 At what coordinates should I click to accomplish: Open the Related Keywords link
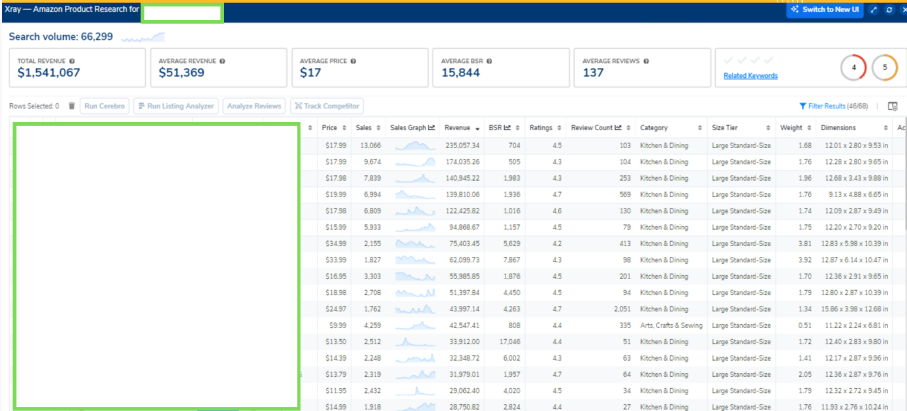750,76
